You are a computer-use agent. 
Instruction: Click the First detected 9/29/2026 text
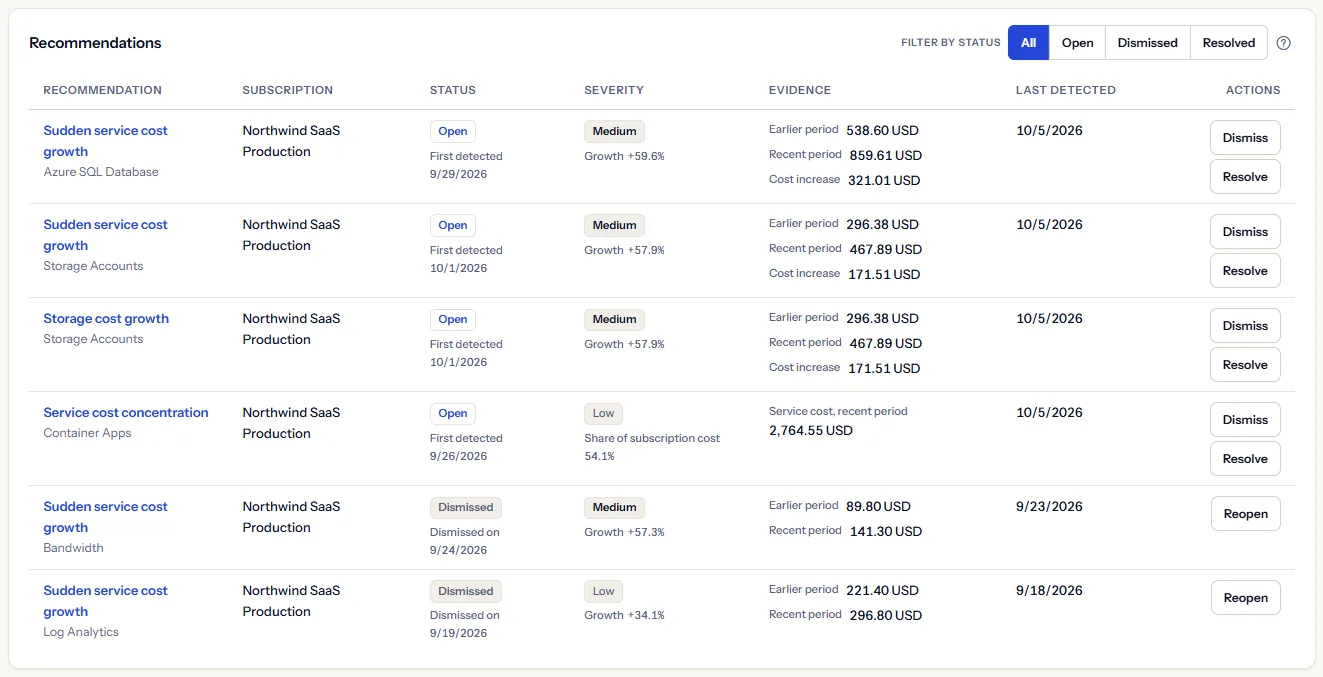pyautogui.click(x=466, y=165)
